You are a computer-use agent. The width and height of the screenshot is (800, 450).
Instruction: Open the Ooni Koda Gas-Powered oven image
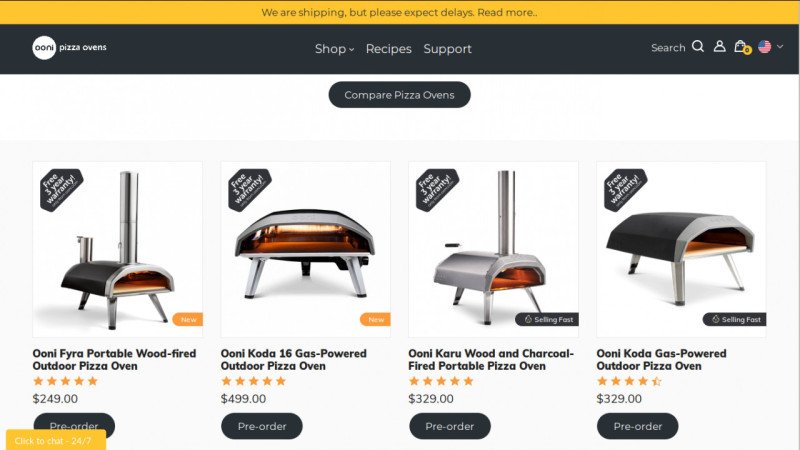pos(681,249)
